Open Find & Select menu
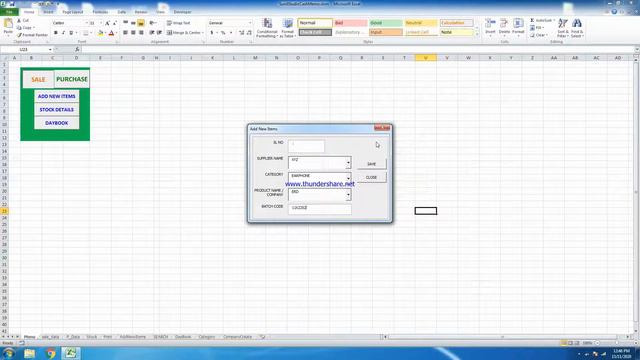640x360 pixels. click(x=577, y=28)
